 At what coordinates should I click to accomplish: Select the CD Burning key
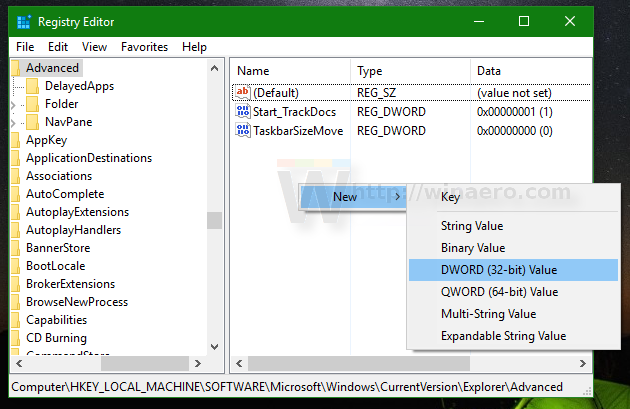pyautogui.click(x=57, y=338)
